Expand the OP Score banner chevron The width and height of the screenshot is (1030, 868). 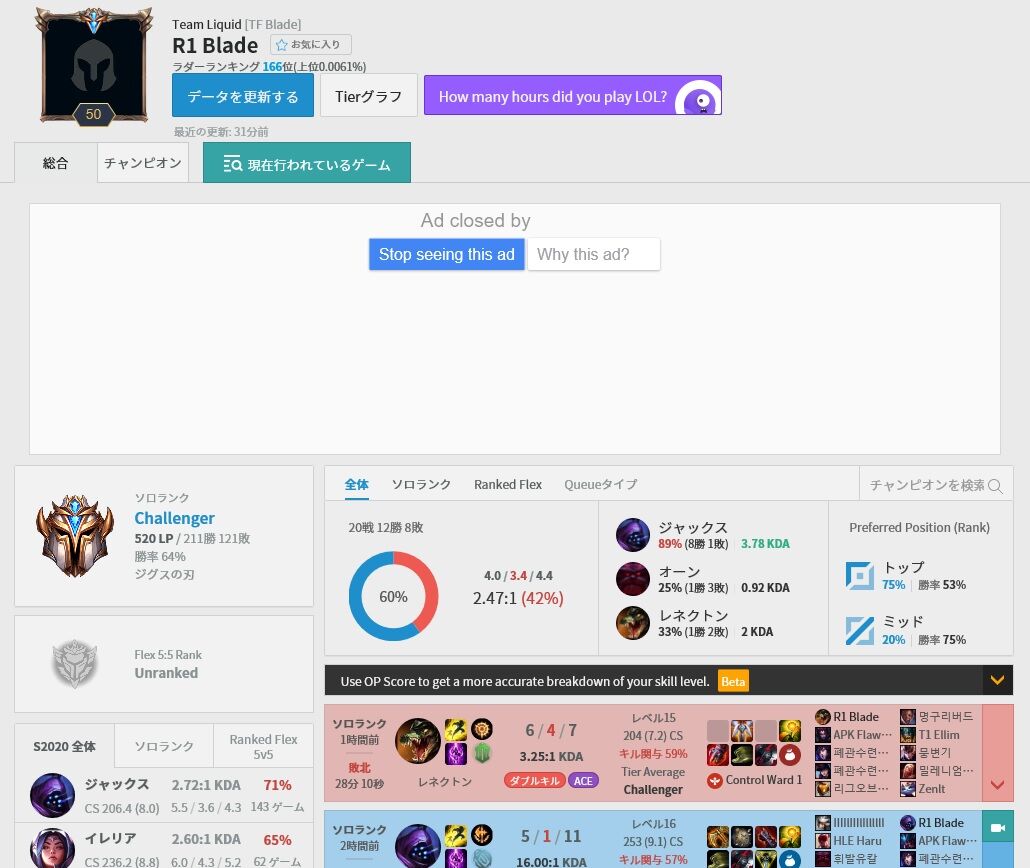tap(997, 680)
